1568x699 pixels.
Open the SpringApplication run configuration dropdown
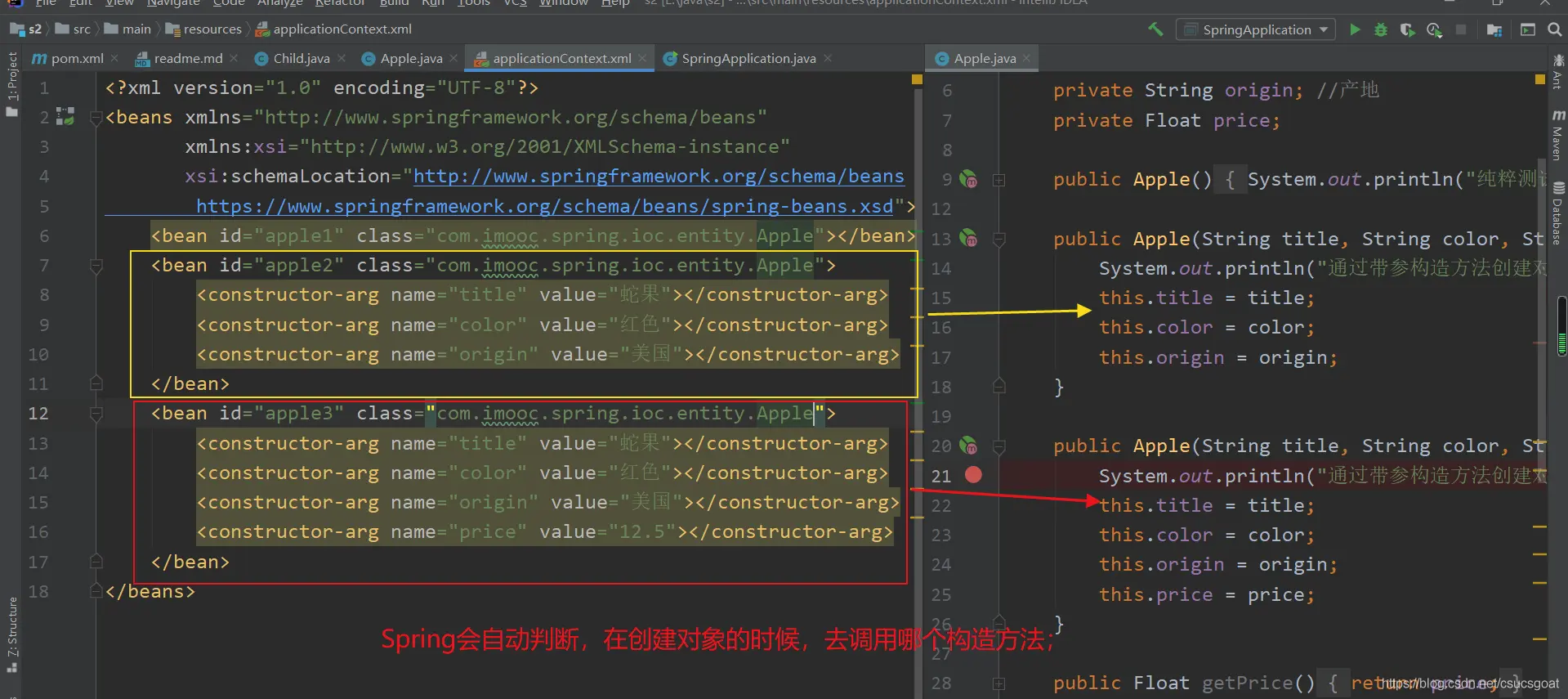coord(1257,29)
